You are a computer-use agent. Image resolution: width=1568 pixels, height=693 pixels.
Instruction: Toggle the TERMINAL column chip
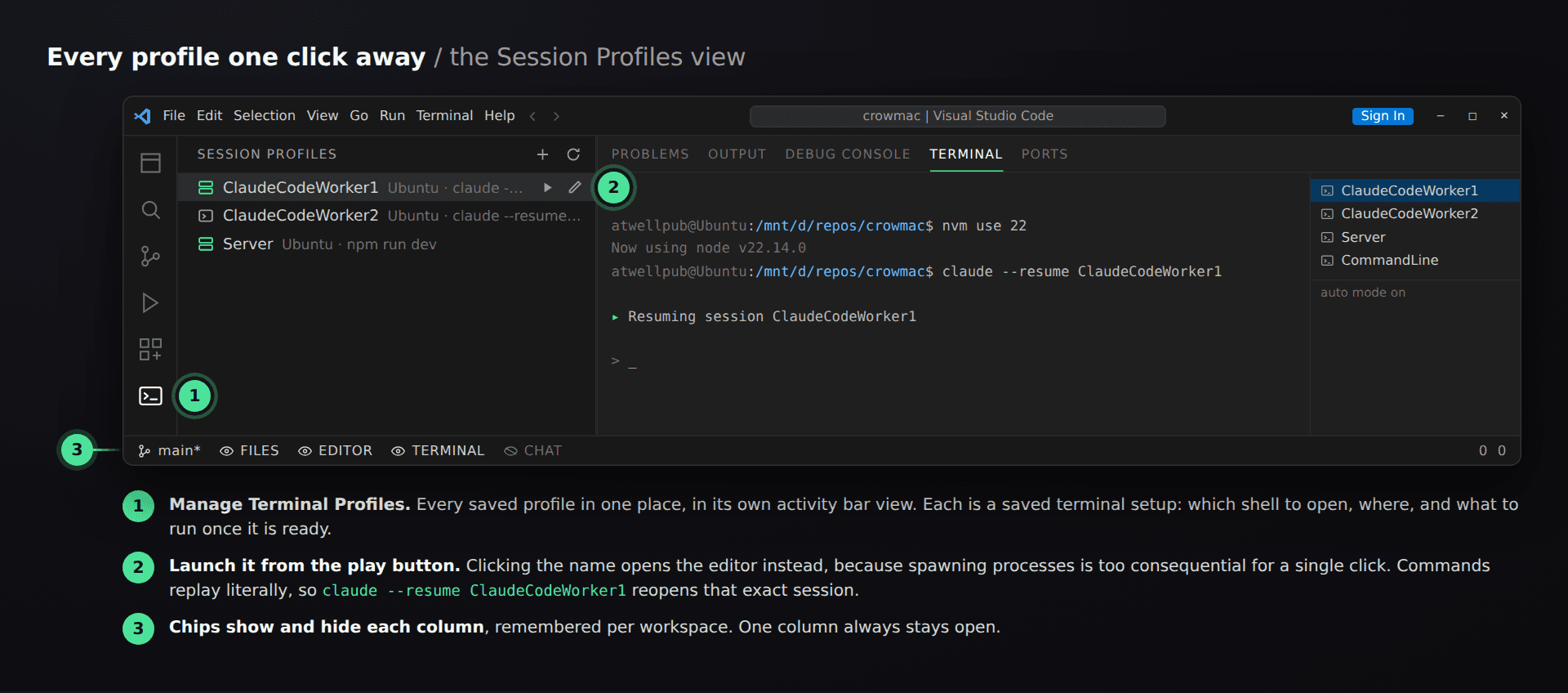[x=438, y=451]
